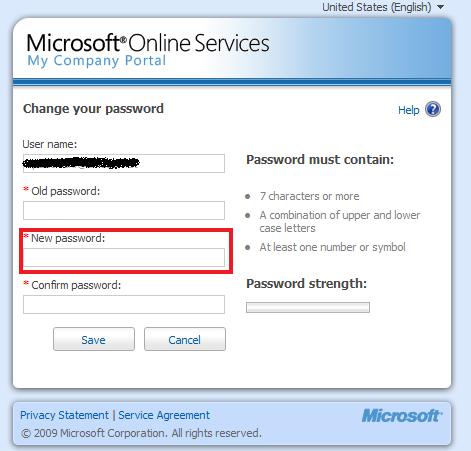471x451 pixels.
Task: Click the My Company Portal title
Action: pos(97,61)
